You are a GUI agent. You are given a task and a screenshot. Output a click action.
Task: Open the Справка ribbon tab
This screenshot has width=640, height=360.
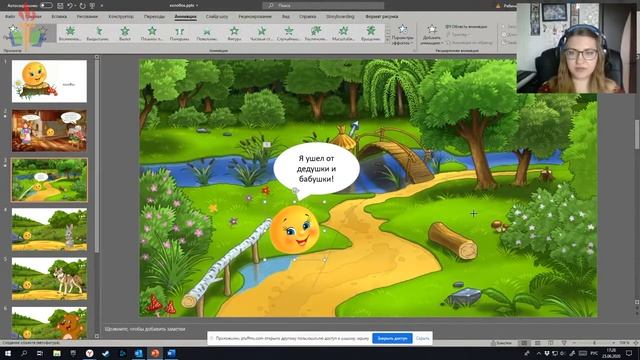pos(307,17)
